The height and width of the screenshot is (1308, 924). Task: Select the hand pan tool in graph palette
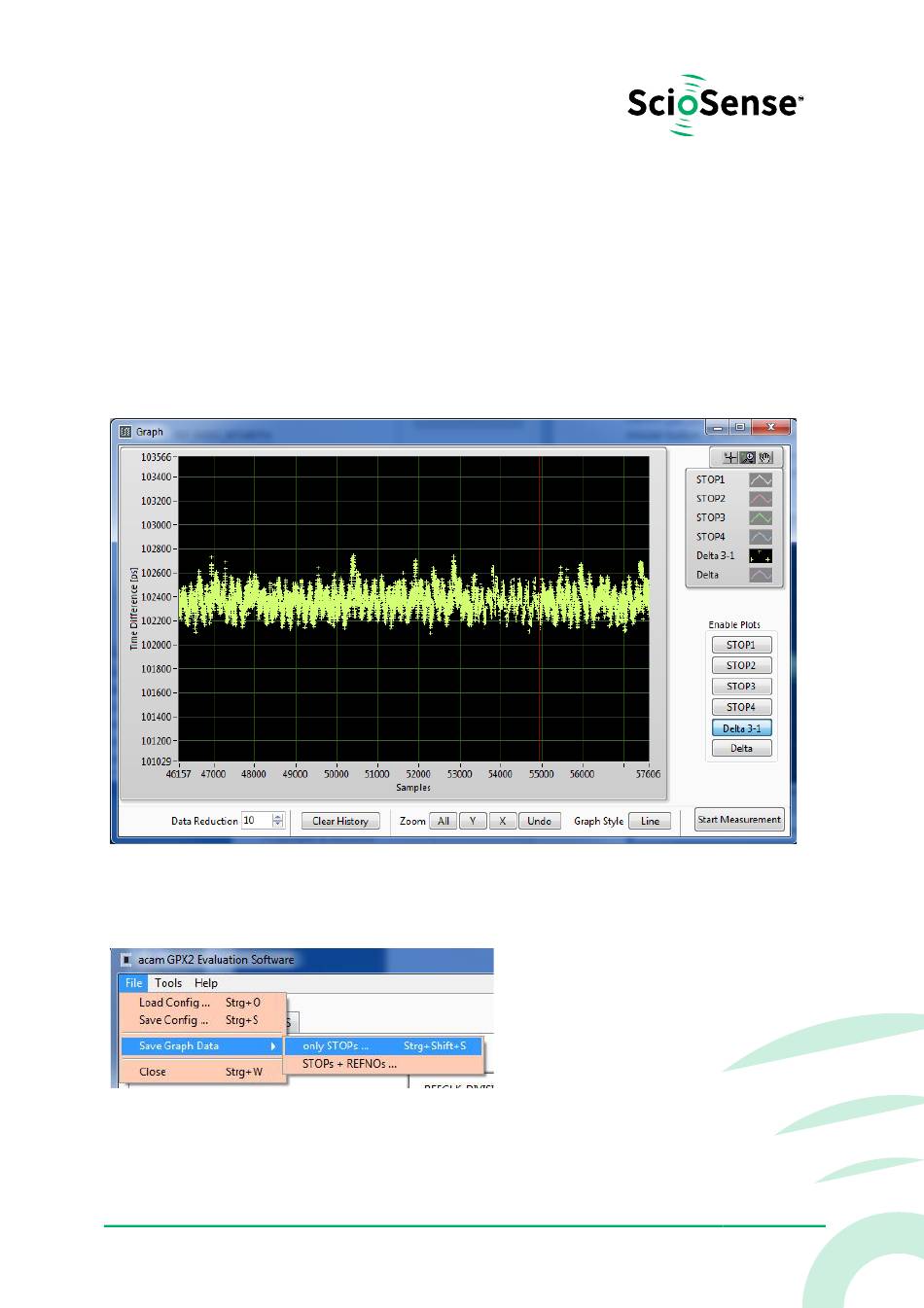pos(765,457)
